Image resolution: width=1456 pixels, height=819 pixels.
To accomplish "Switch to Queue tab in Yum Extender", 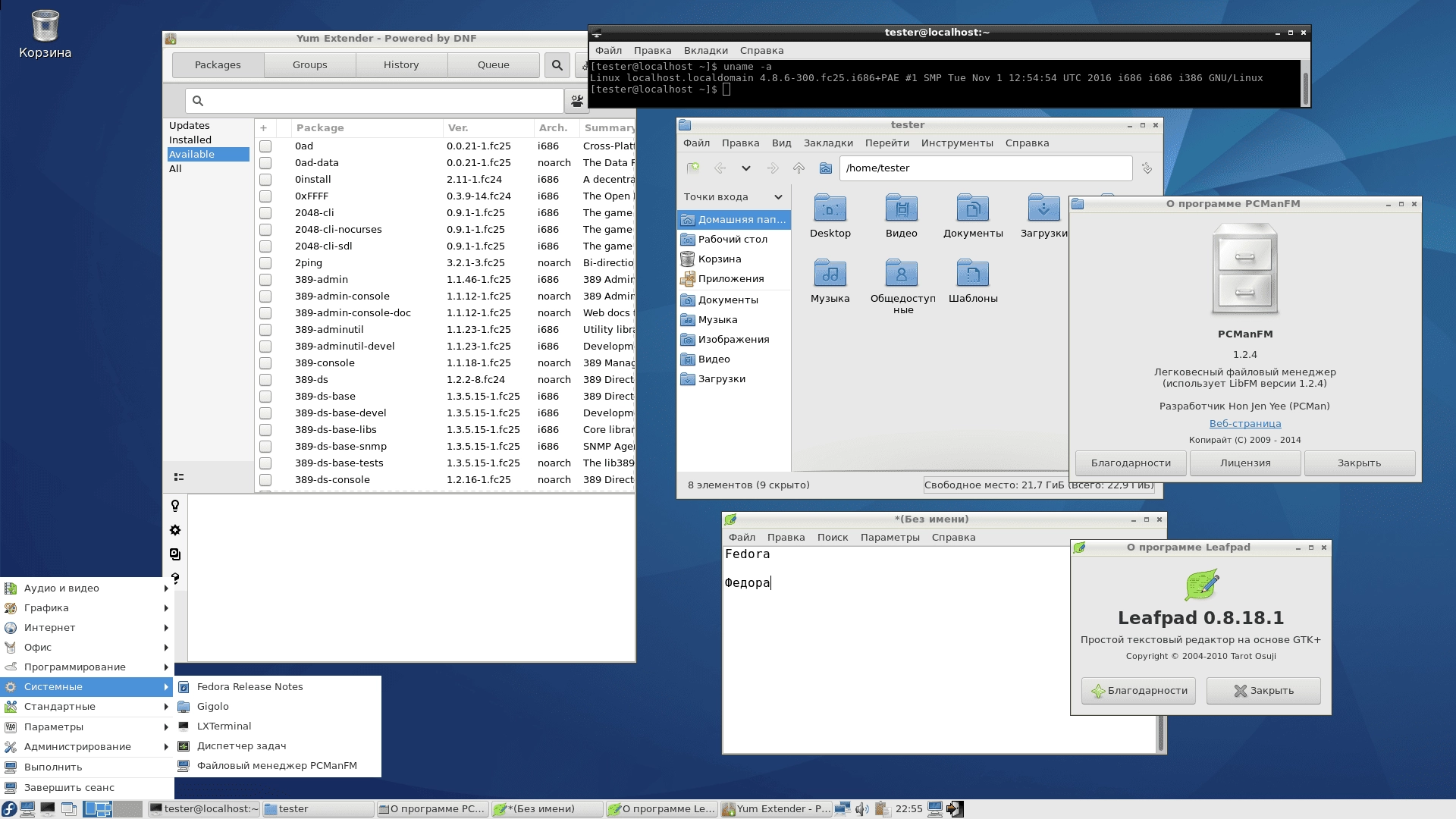I will (x=494, y=65).
